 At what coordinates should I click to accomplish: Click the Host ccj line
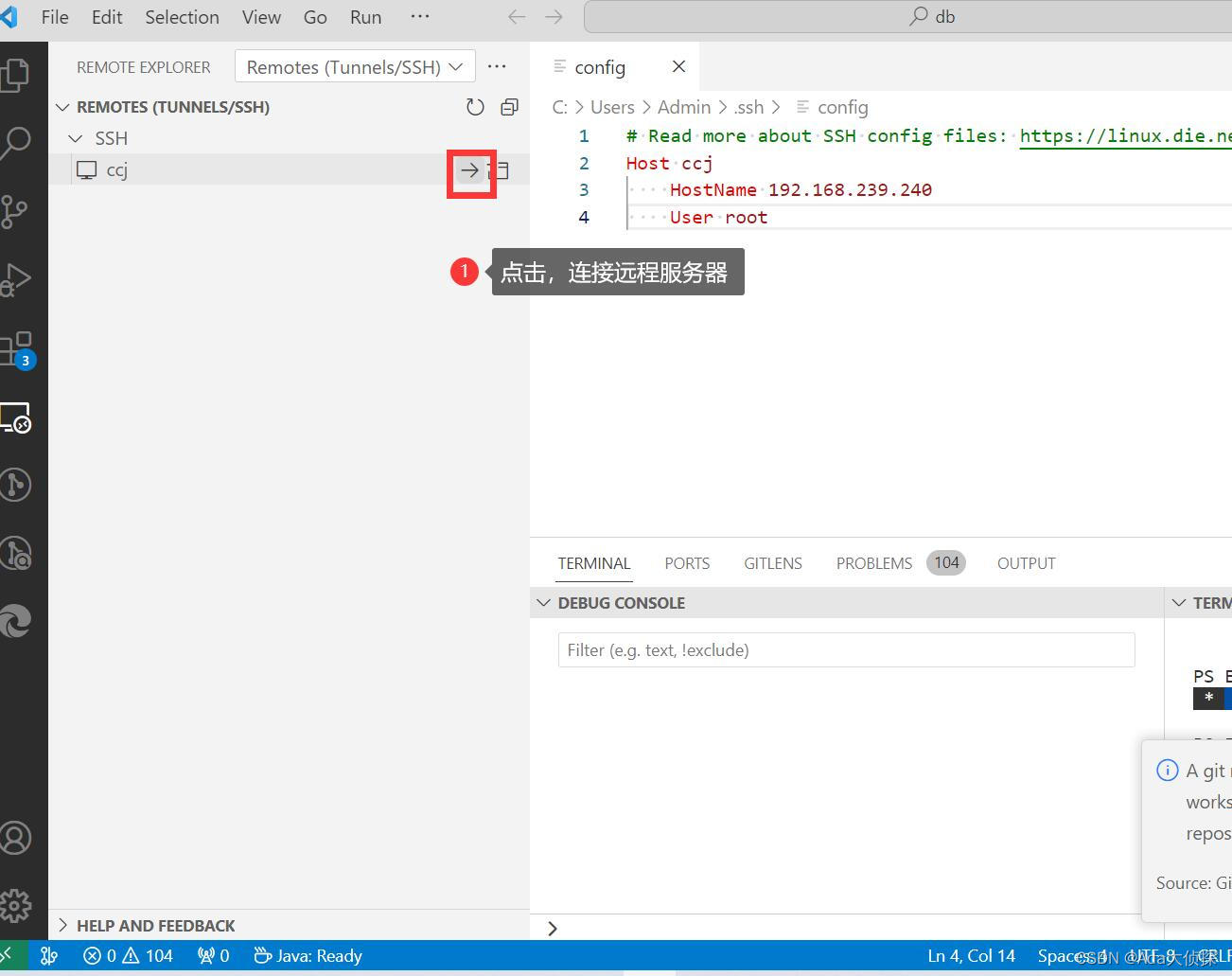pos(669,163)
